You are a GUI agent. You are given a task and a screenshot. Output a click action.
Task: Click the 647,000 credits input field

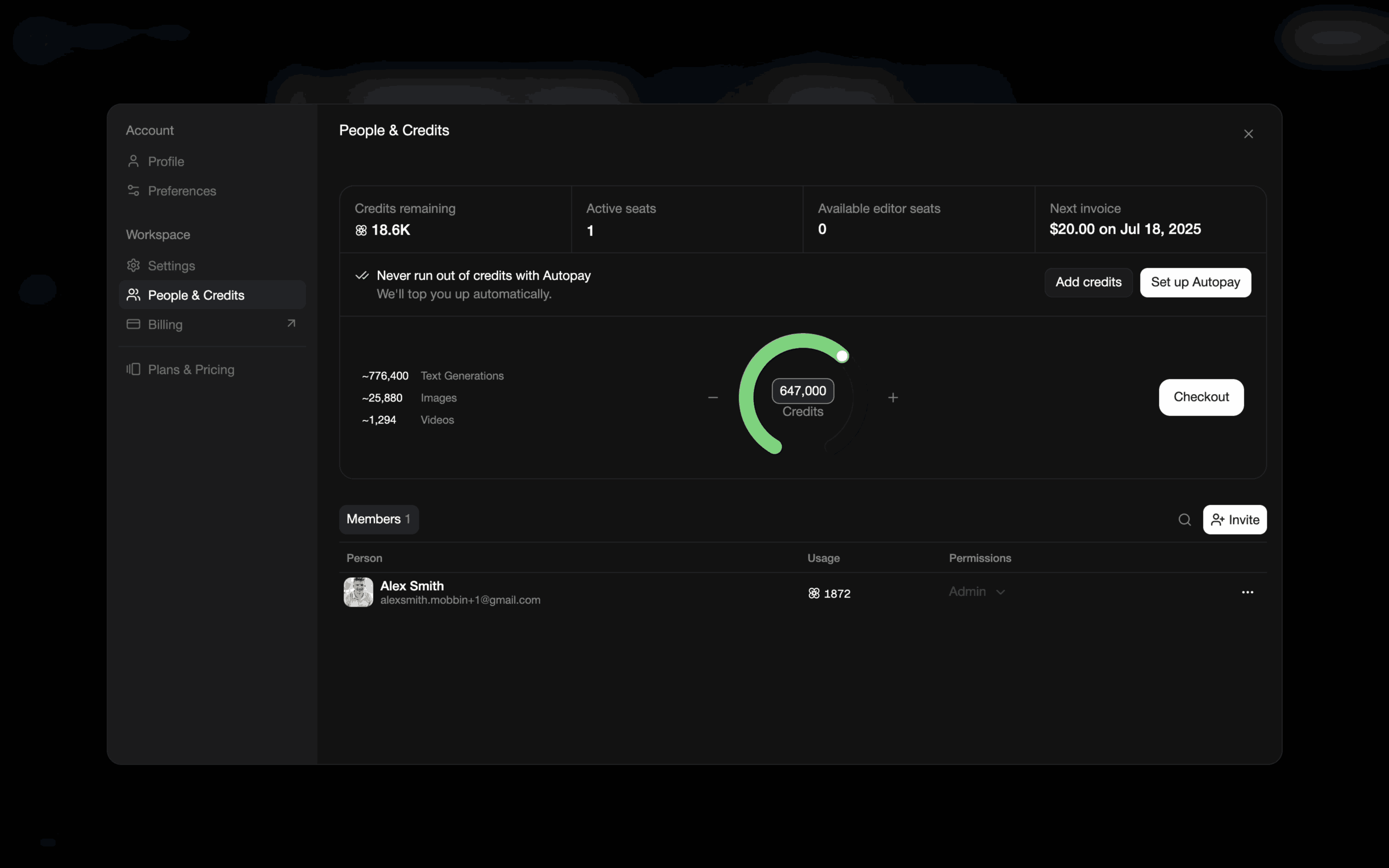802,391
